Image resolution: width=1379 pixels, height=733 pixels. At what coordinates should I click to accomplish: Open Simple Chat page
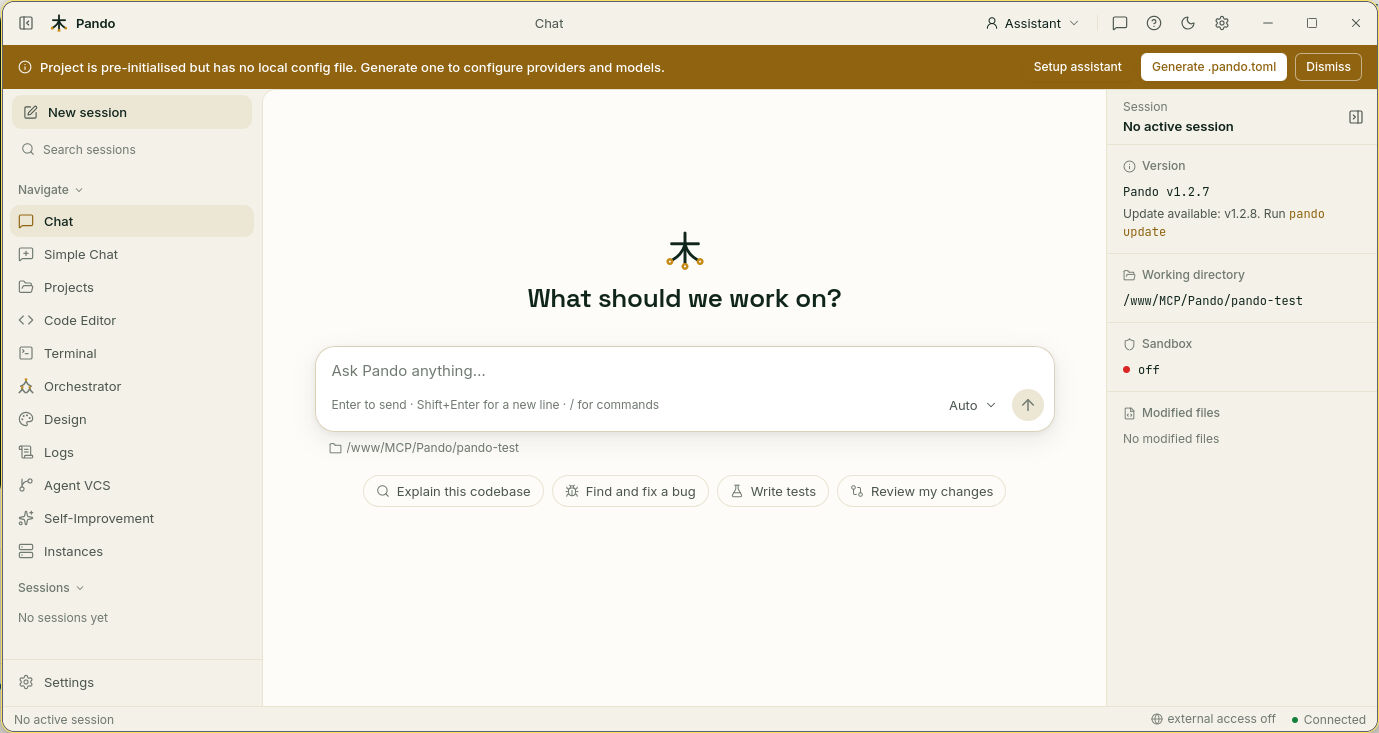[132, 254]
